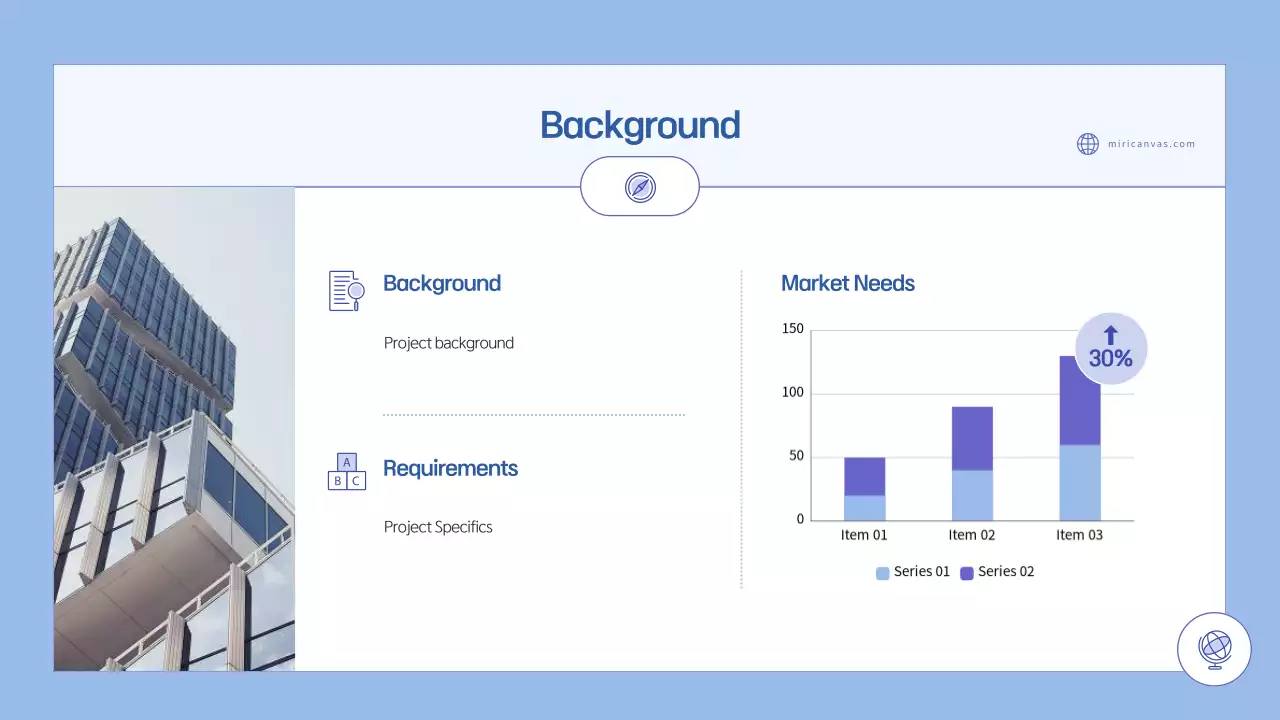Image resolution: width=1280 pixels, height=720 pixels.
Task: Click the Project Specifics text
Action: pos(438,527)
